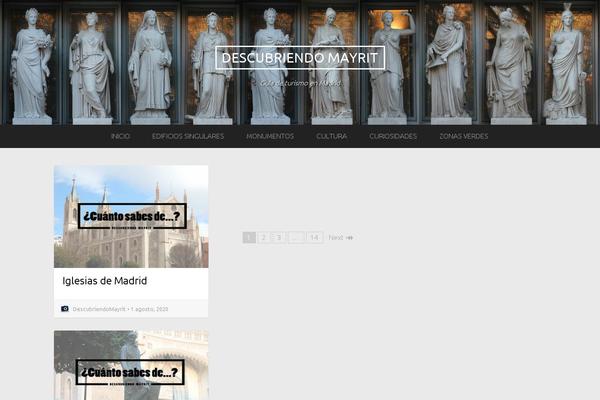The width and height of the screenshot is (600, 400).
Task: Select pagination page 1
Action: pos(249,238)
